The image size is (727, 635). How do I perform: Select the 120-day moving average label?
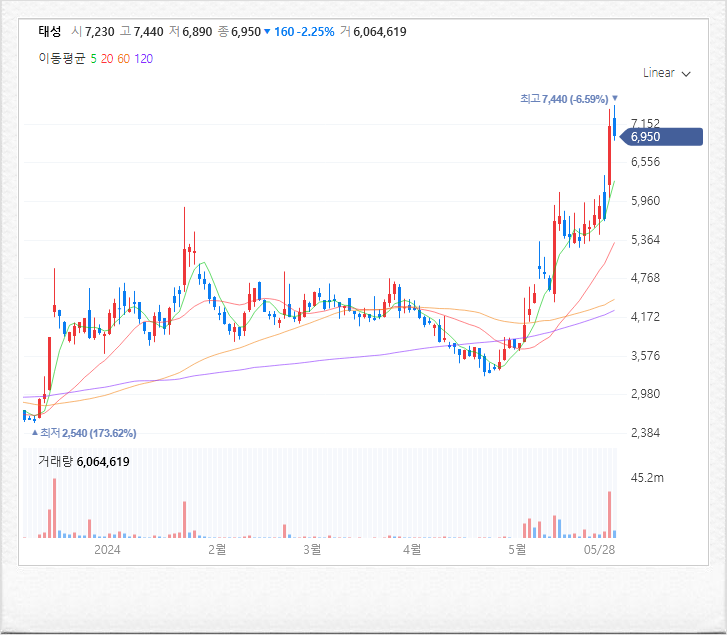point(143,59)
